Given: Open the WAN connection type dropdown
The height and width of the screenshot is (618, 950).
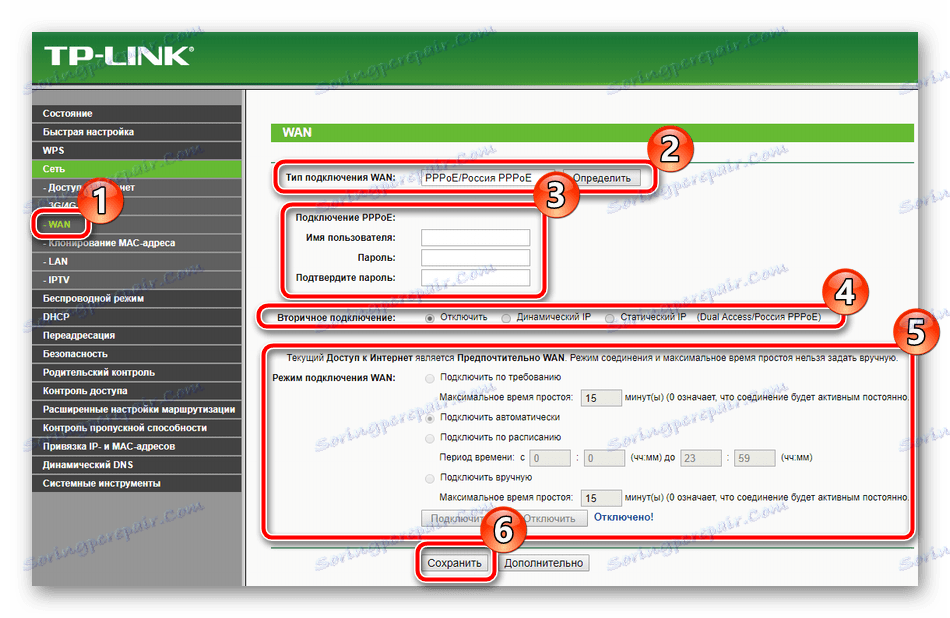Looking at the screenshot, I should pyautogui.click(x=488, y=178).
